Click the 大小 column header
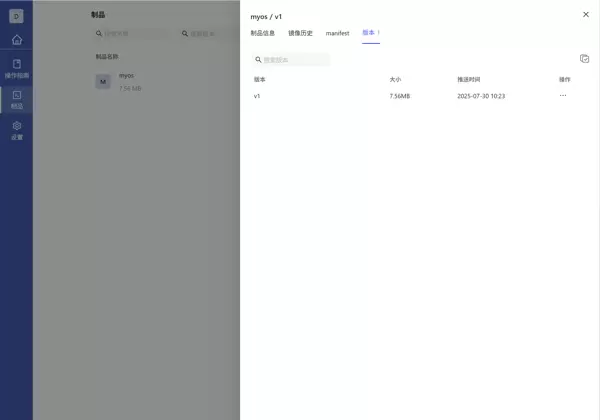Viewport: 600px width, 420px height. click(x=395, y=79)
